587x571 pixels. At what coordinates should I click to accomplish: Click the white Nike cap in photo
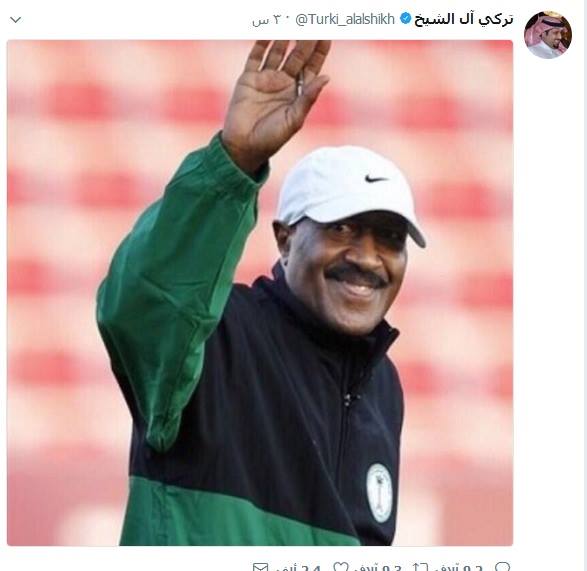(350, 191)
